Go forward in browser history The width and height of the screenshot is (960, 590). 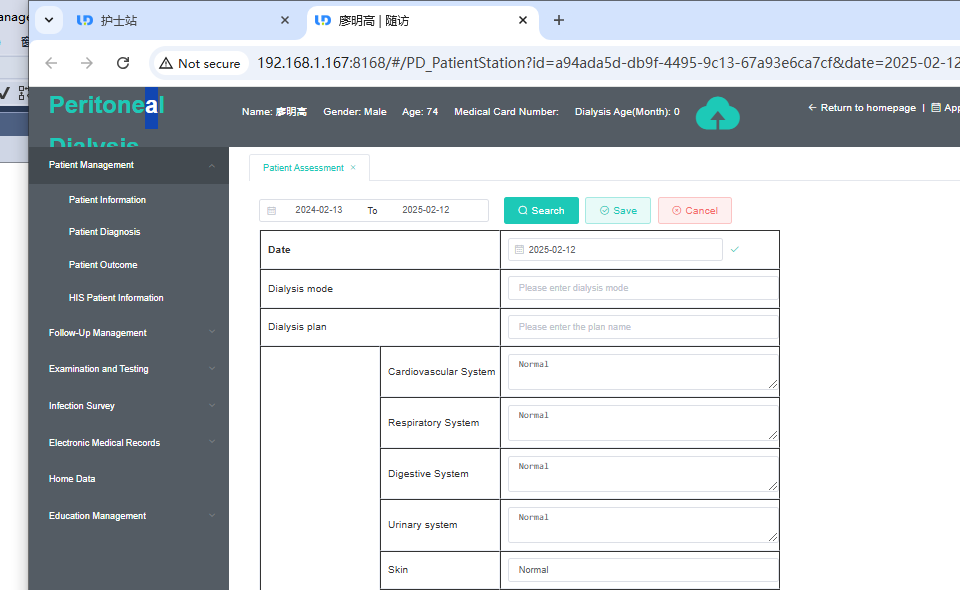pos(87,63)
